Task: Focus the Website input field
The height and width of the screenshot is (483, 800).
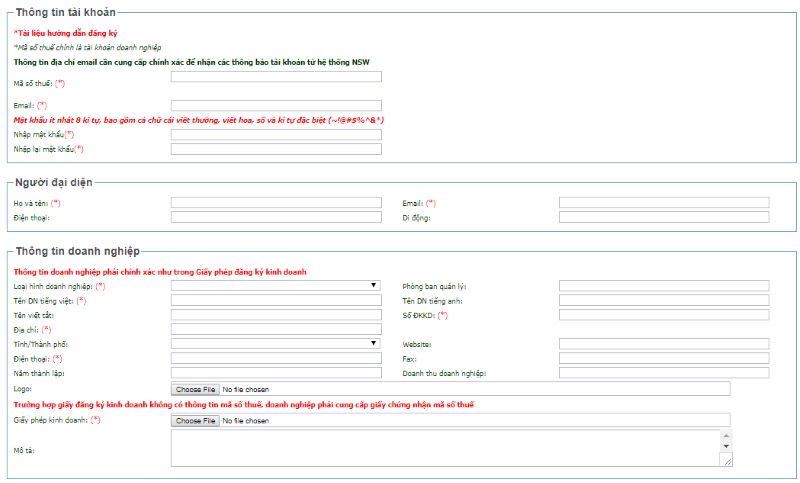Action: pyautogui.click(x=664, y=344)
